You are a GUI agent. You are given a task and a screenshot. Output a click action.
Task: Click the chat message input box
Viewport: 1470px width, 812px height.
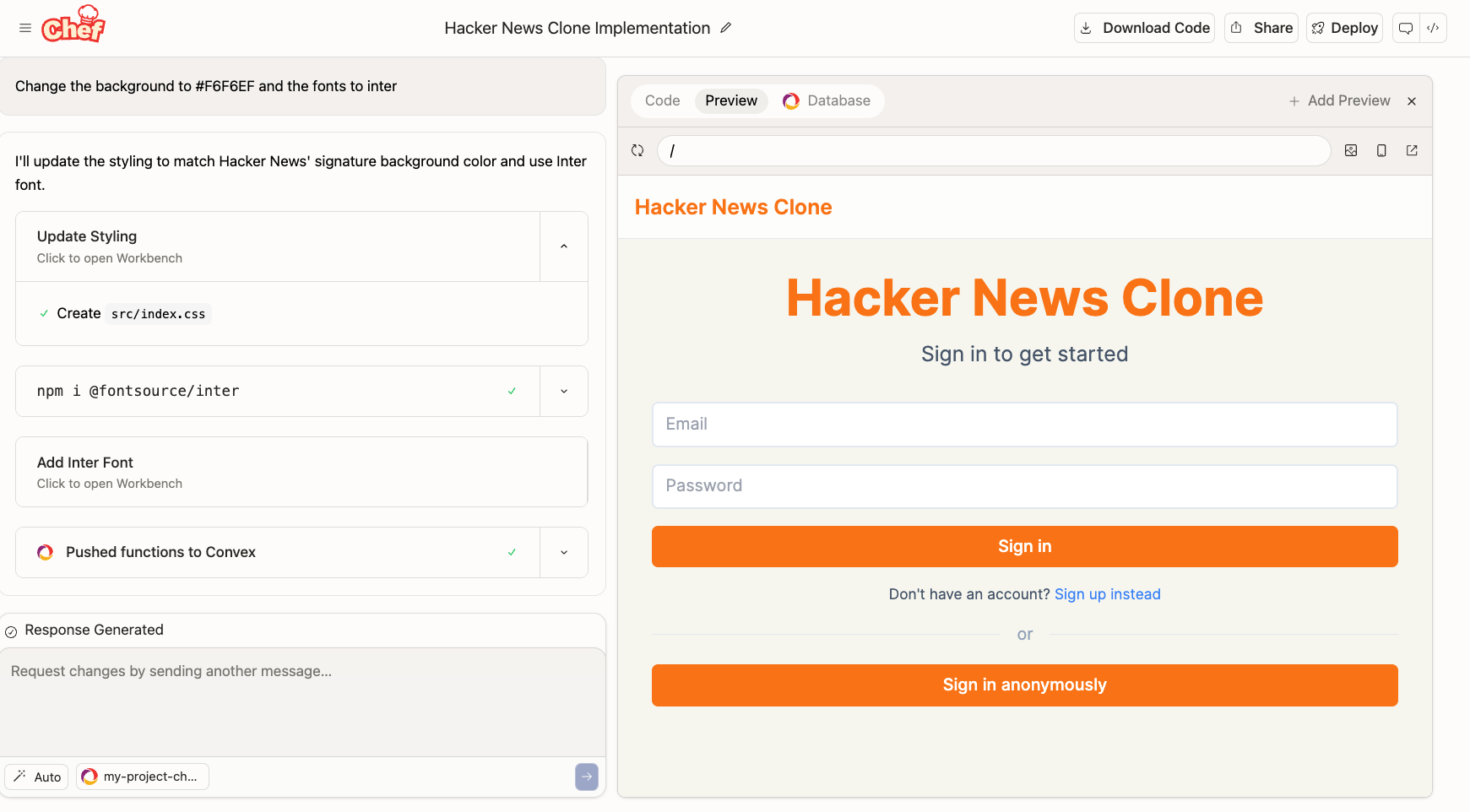[x=302, y=701]
